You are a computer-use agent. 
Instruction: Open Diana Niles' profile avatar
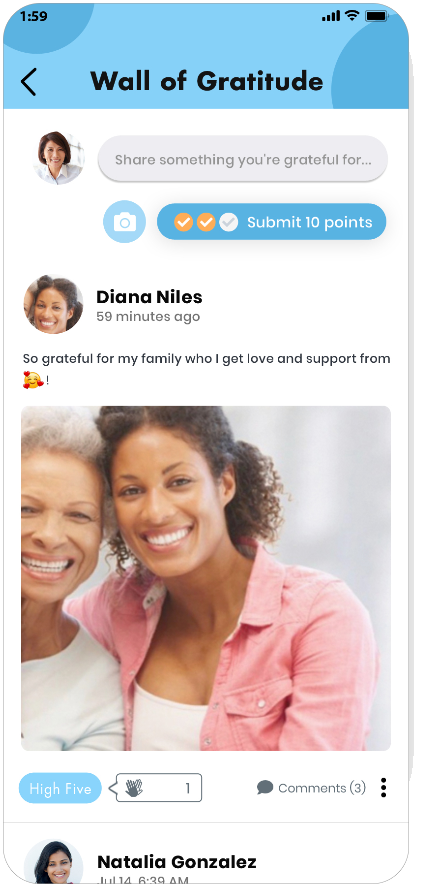[x=53, y=304]
